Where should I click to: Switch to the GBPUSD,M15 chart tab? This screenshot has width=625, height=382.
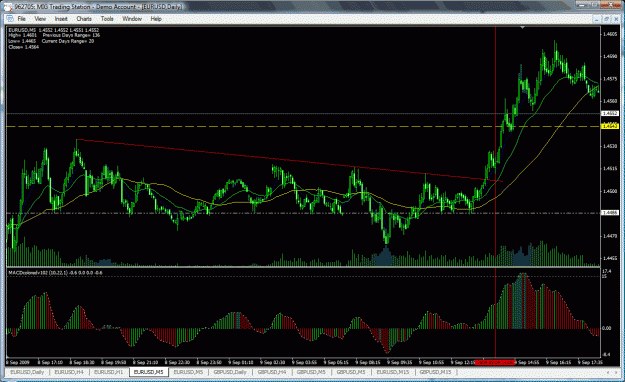tap(435, 372)
